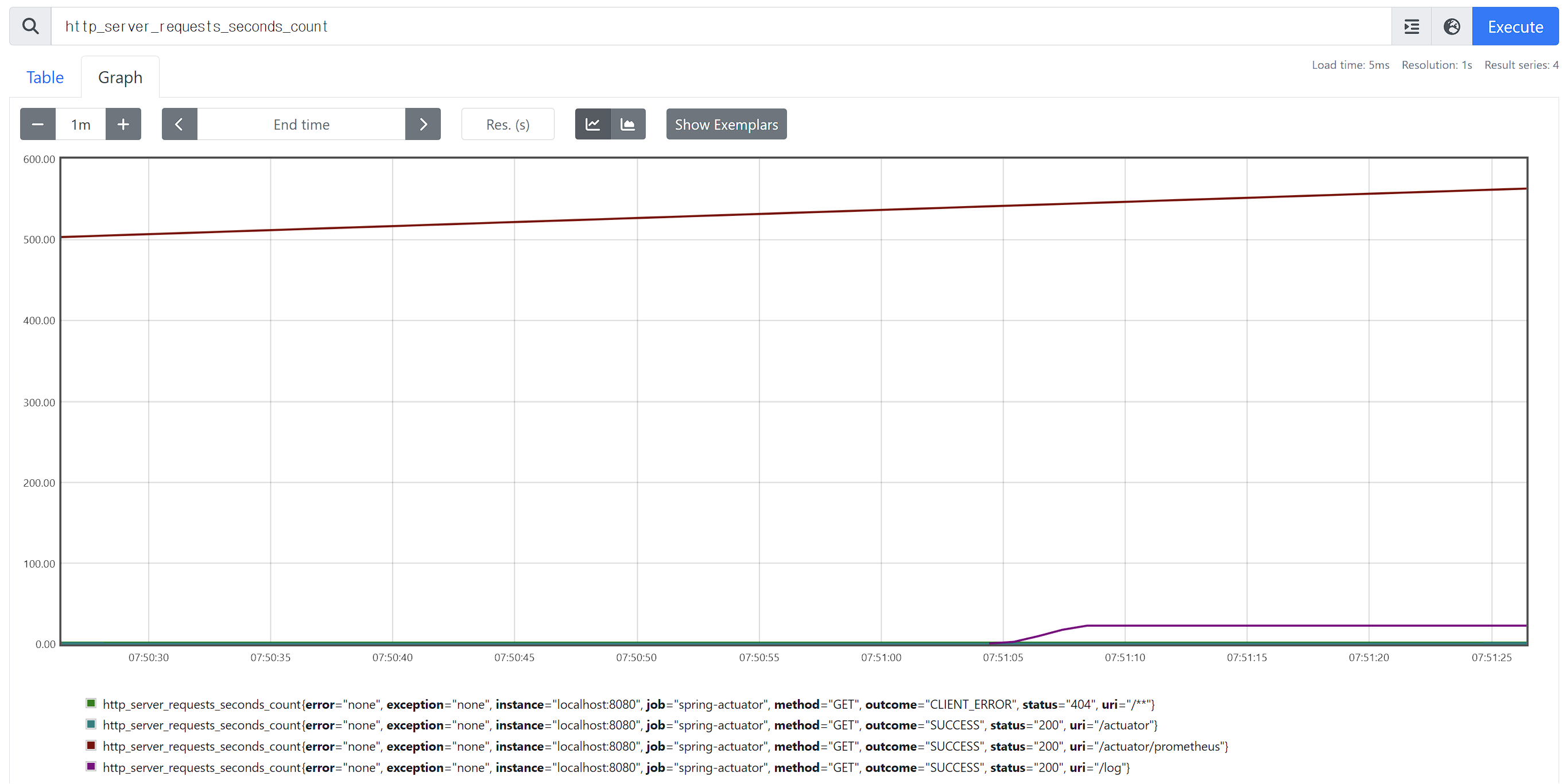Screen dimensions: 1566x784
Task: Click the format expression icon
Action: (1411, 26)
